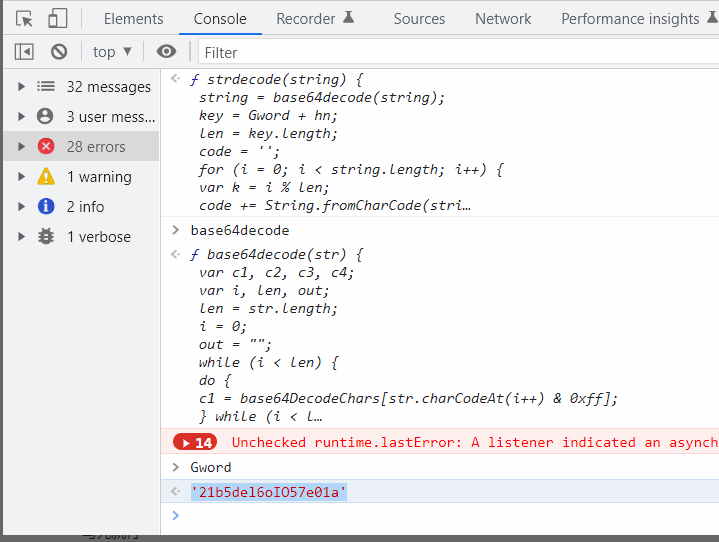Expand the 32 messages group arrow
This screenshot has height=542, width=719.
(x=21, y=87)
